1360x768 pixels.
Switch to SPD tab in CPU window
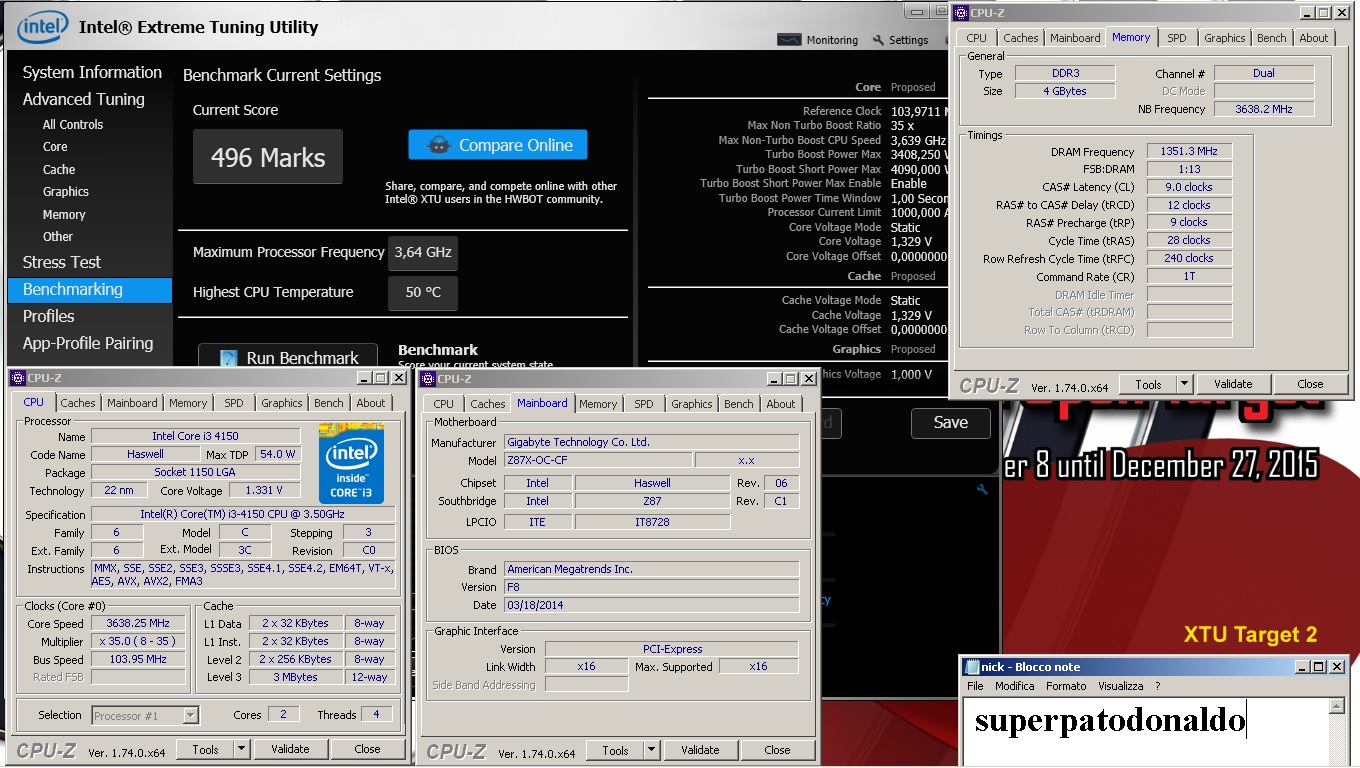click(234, 403)
